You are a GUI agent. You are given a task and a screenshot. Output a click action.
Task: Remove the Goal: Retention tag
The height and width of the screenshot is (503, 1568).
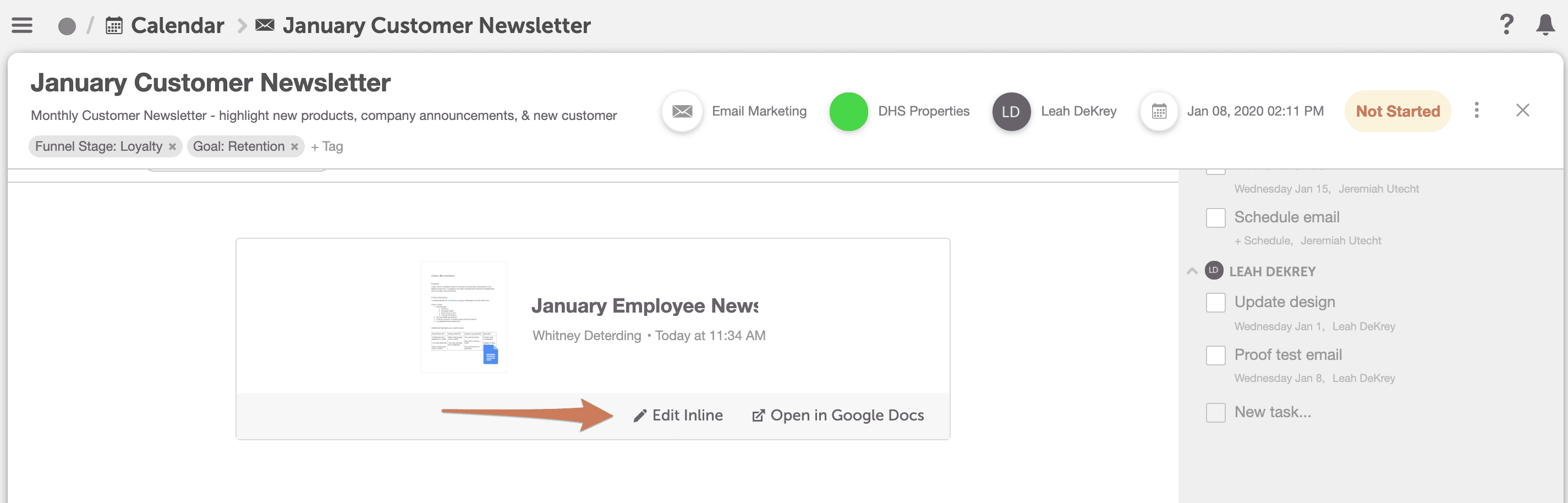(294, 147)
